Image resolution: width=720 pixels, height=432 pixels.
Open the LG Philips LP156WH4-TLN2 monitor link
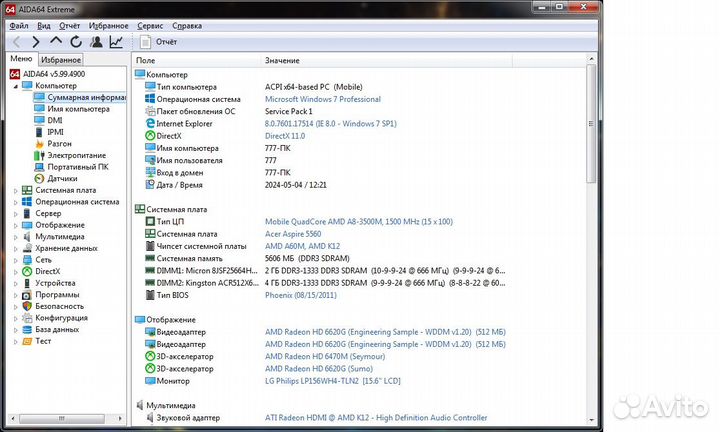click(332, 381)
